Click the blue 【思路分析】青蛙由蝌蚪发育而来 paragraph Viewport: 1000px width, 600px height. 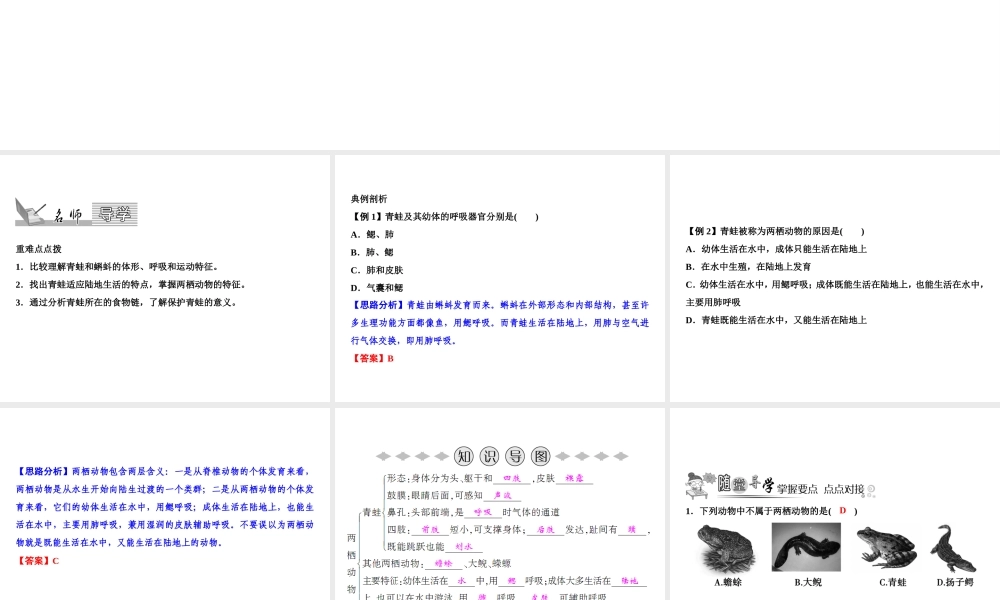click(500, 323)
